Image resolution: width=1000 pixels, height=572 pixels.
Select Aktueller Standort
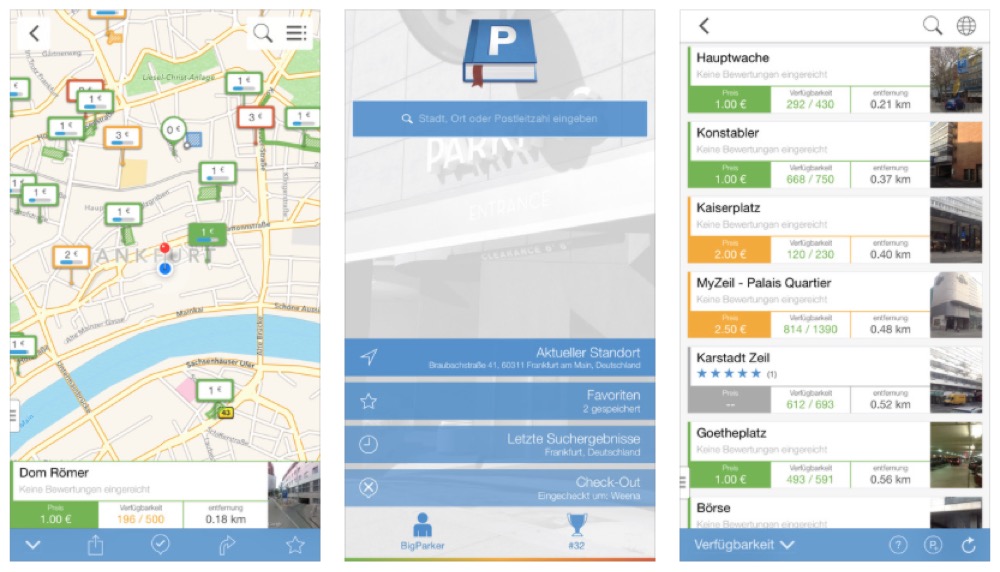tap(499, 358)
